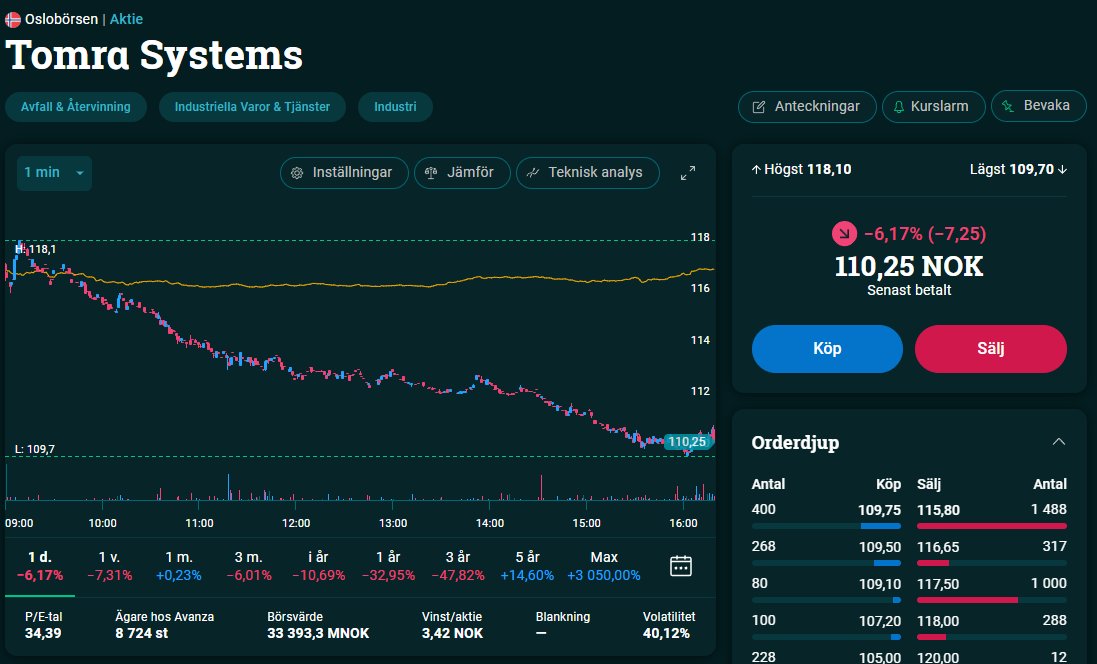Viewport: 1097px width, 664px height.
Task: Click the buy price 107,20
Action: (879, 621)
